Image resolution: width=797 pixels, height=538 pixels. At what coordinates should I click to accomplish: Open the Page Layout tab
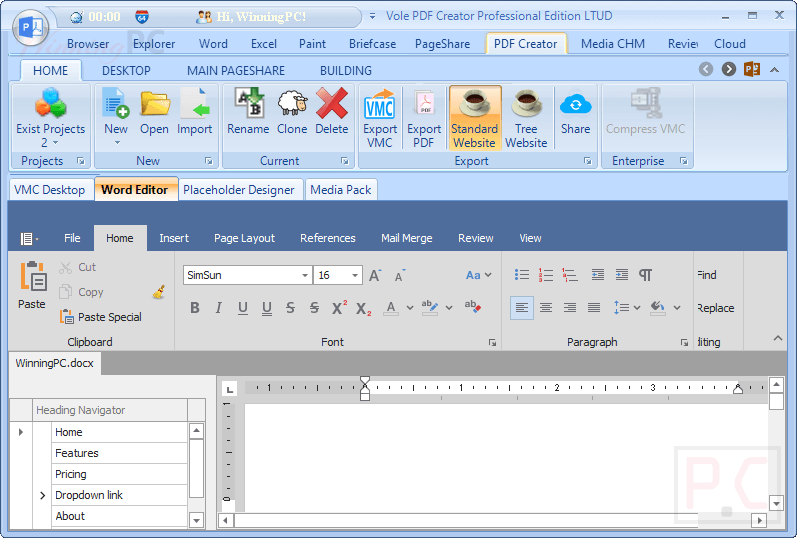coord(244,238)
